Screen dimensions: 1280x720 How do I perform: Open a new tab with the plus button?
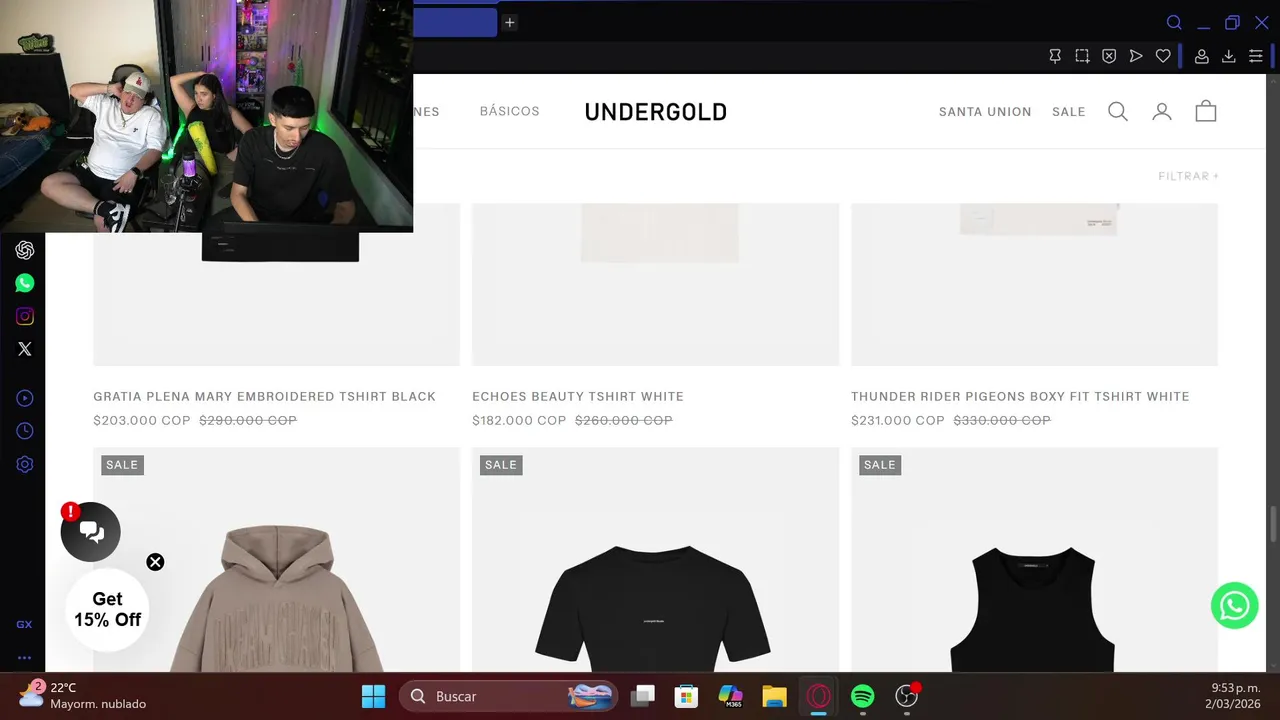click(509, 22)
